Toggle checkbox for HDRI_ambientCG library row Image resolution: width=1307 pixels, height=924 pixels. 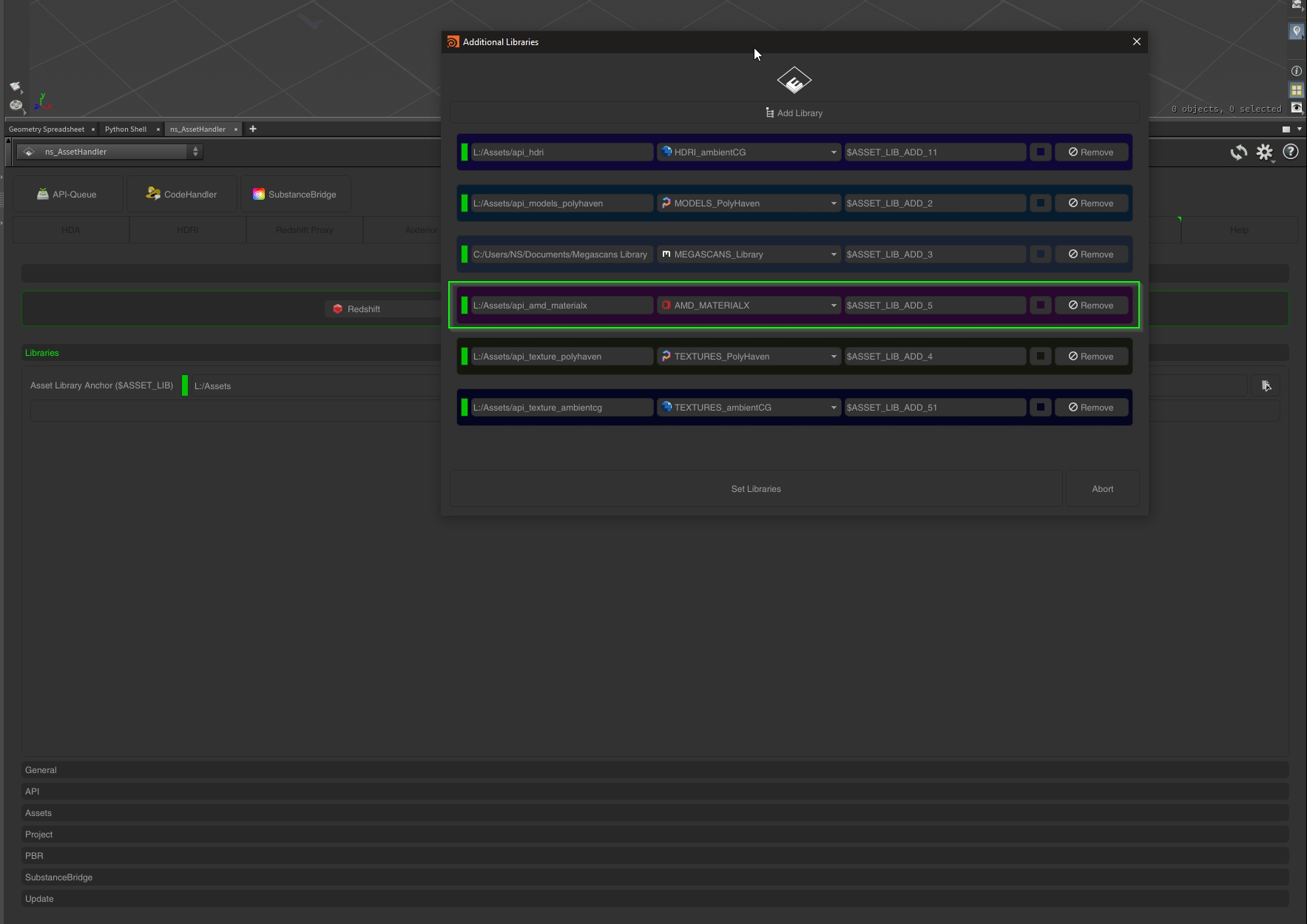(x=1040, y=152)
